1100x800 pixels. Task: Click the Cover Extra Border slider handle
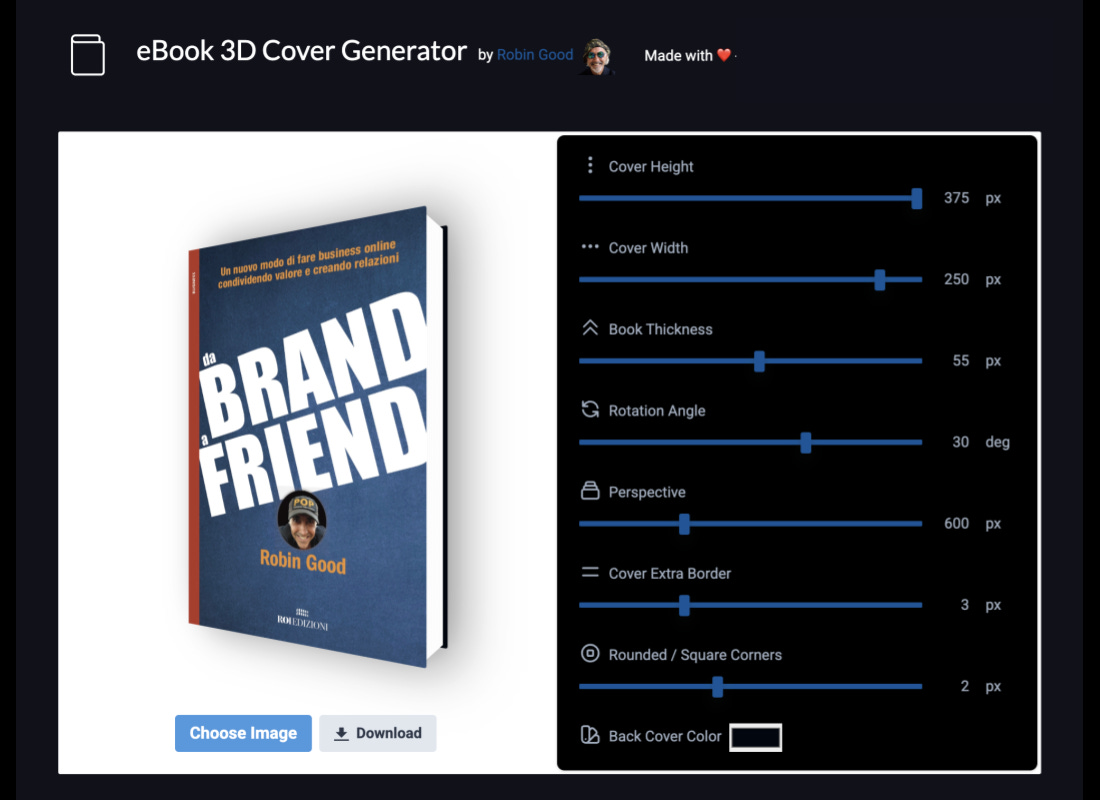(684, 606)
